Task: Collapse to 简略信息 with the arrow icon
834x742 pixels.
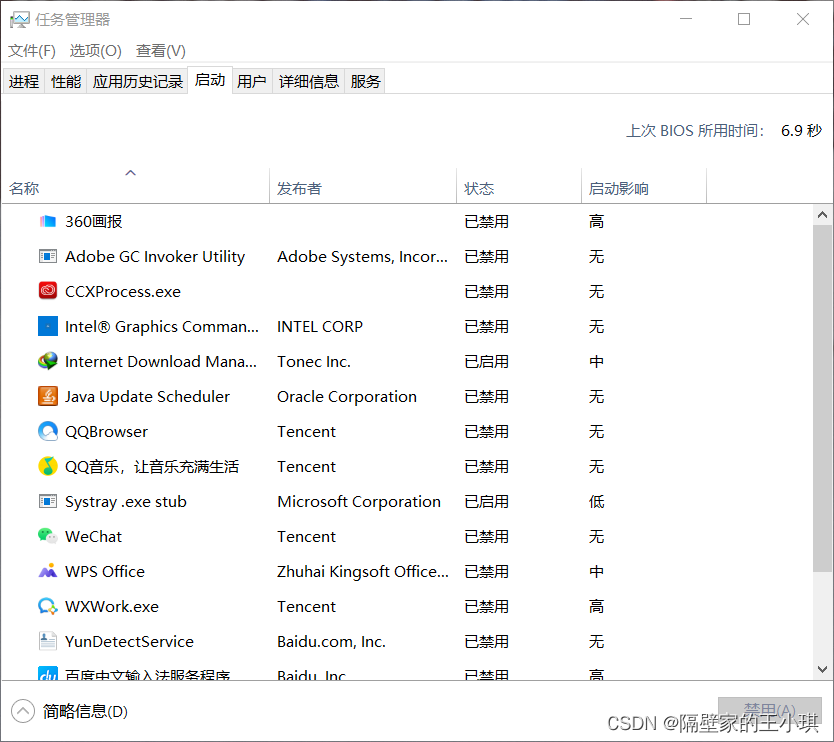Action: [23, 711]
